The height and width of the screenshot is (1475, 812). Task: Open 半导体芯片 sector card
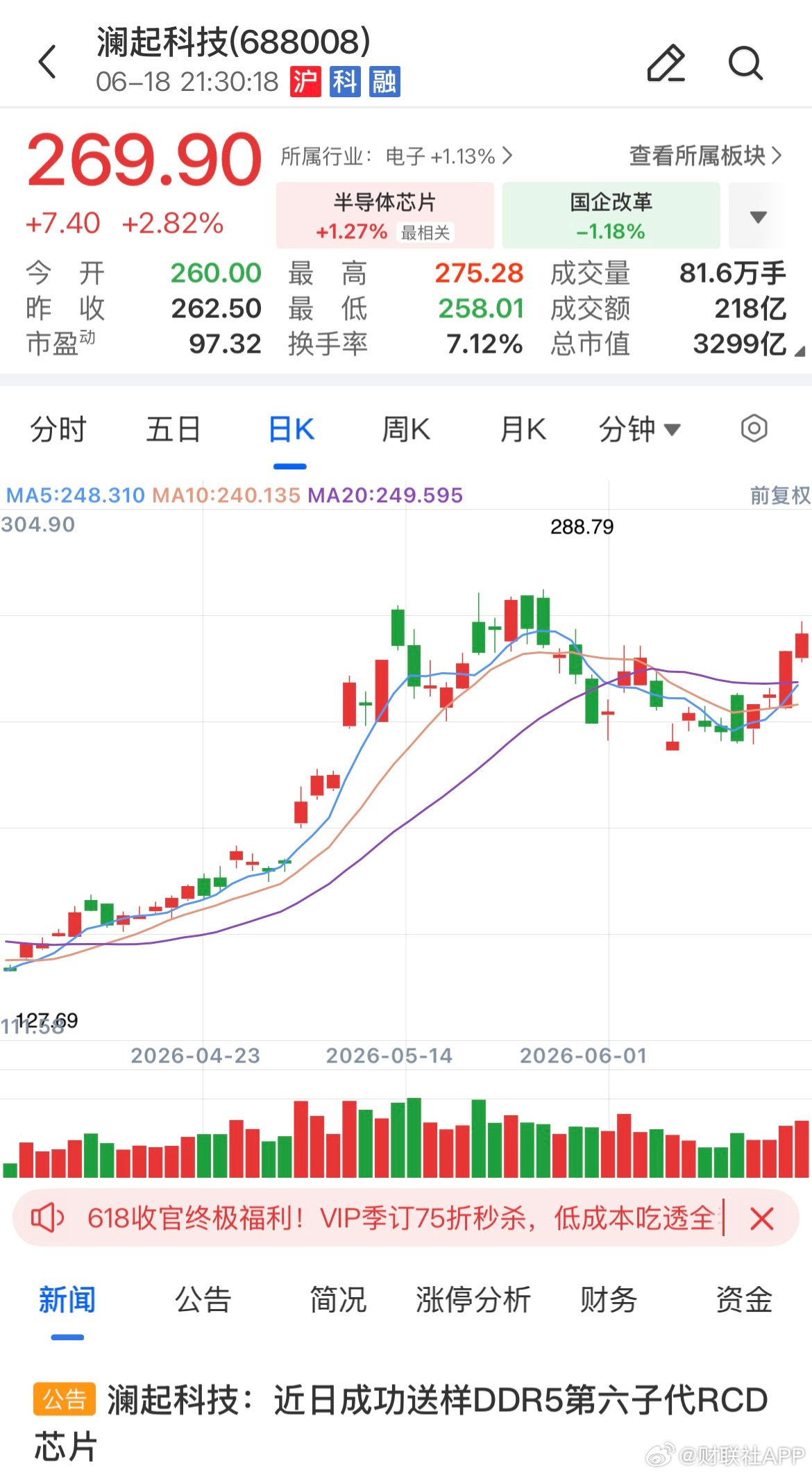coord(385,216)
